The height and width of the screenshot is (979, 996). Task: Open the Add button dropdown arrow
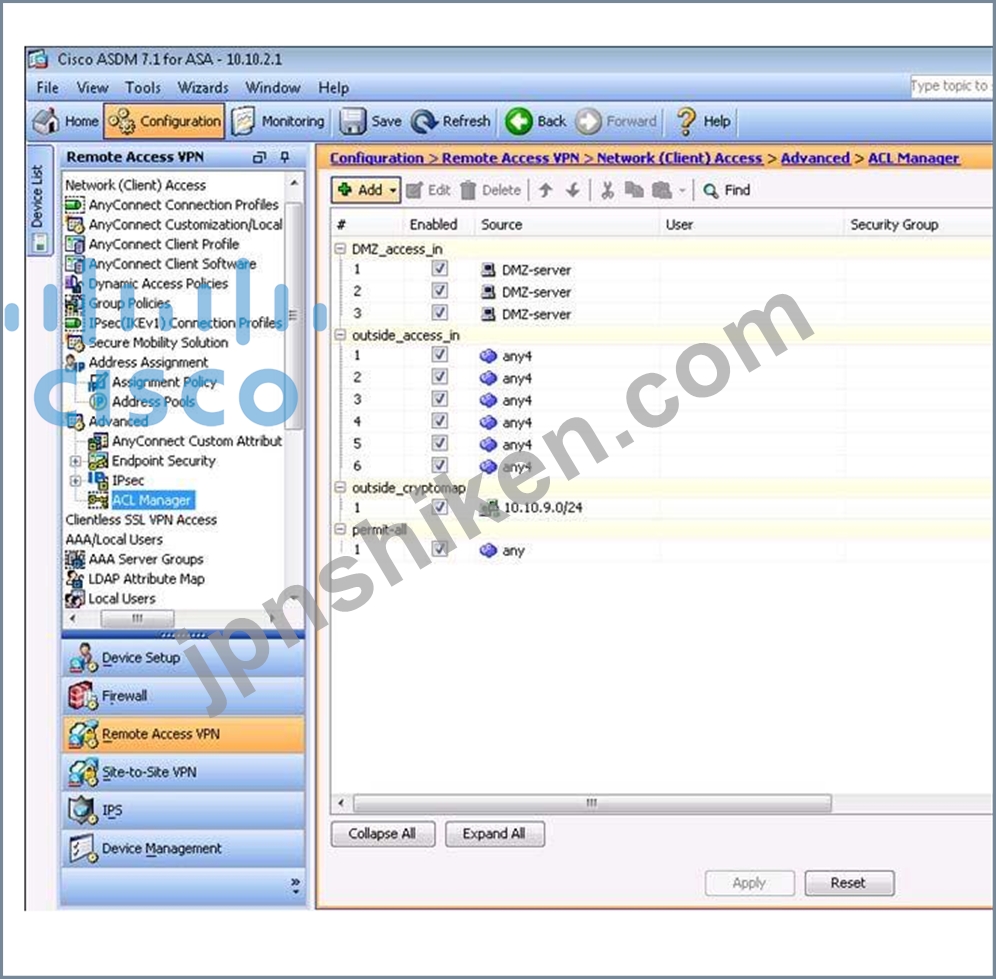tap(393, 191)
